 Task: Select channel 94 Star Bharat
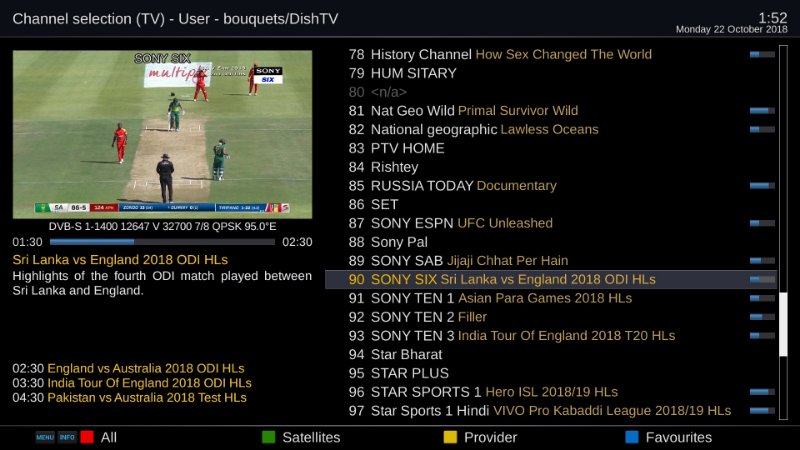coord(551,355)
